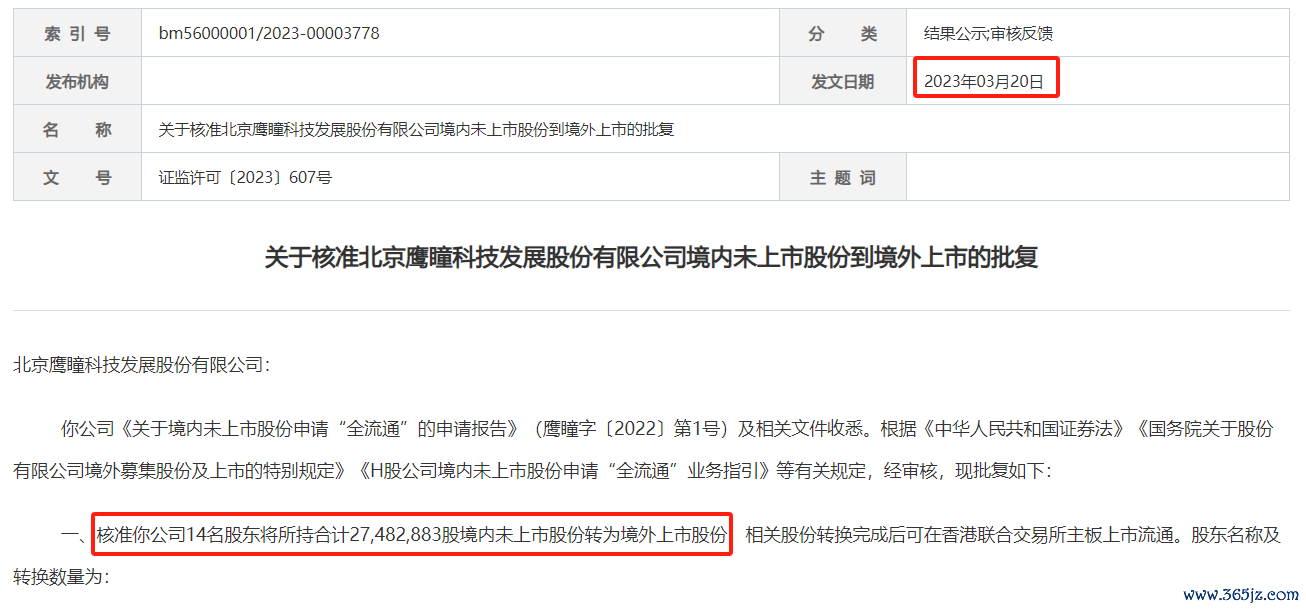This screenshot has width=1306, height=610.
Task: Click the highlighted sentence about 27,482,883 shares
Action: tap(412, 534)
